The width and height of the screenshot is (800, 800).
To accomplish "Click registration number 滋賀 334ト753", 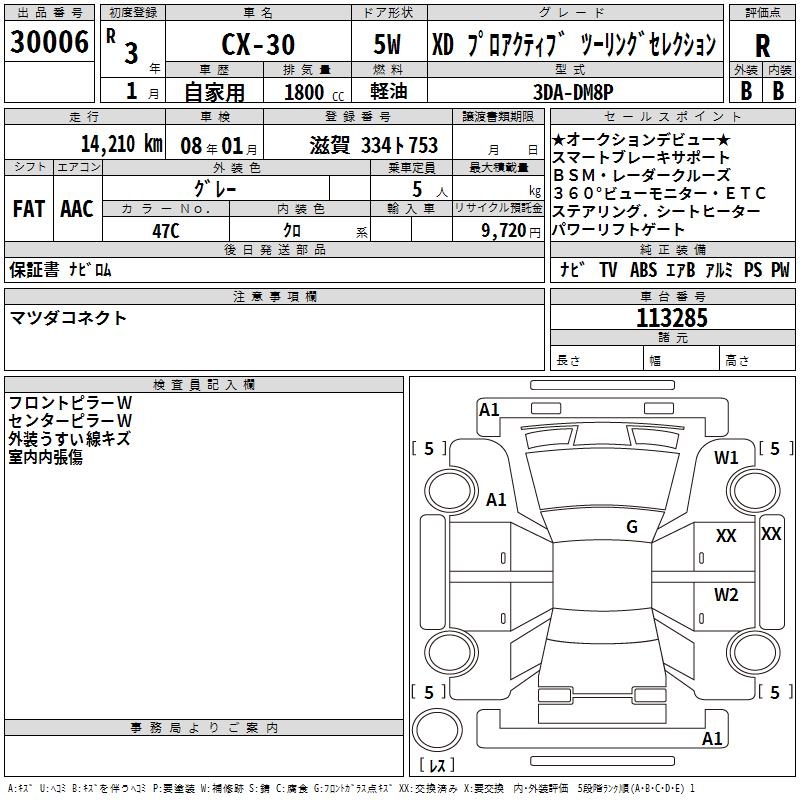I will coord(374,145).
